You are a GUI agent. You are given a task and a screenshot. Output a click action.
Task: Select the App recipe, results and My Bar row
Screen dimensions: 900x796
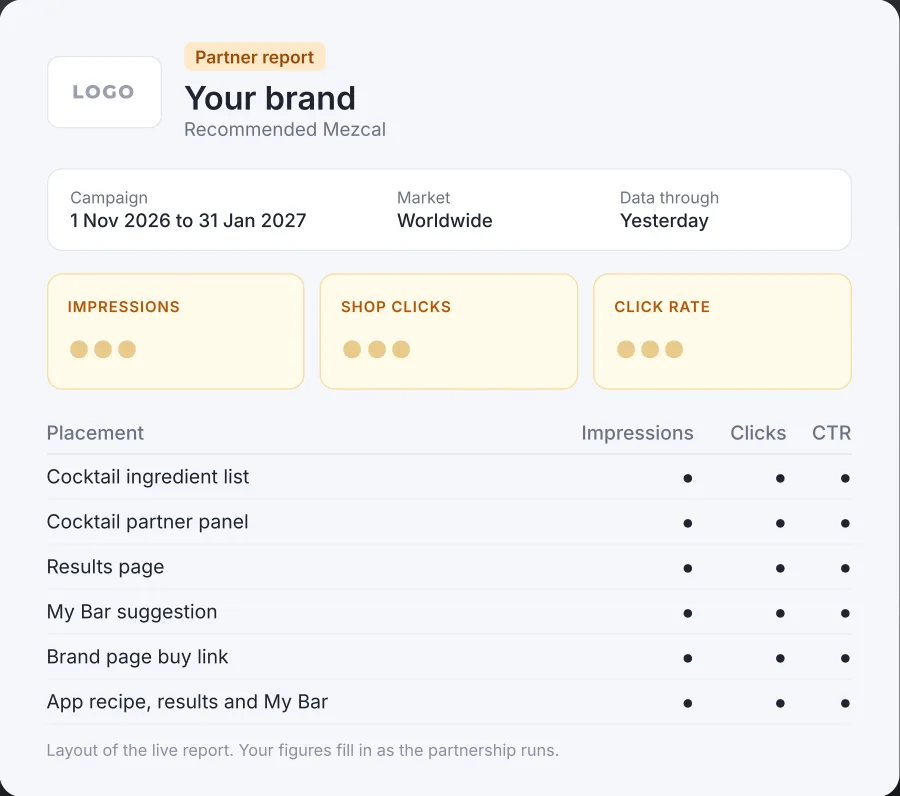[449, 702]
